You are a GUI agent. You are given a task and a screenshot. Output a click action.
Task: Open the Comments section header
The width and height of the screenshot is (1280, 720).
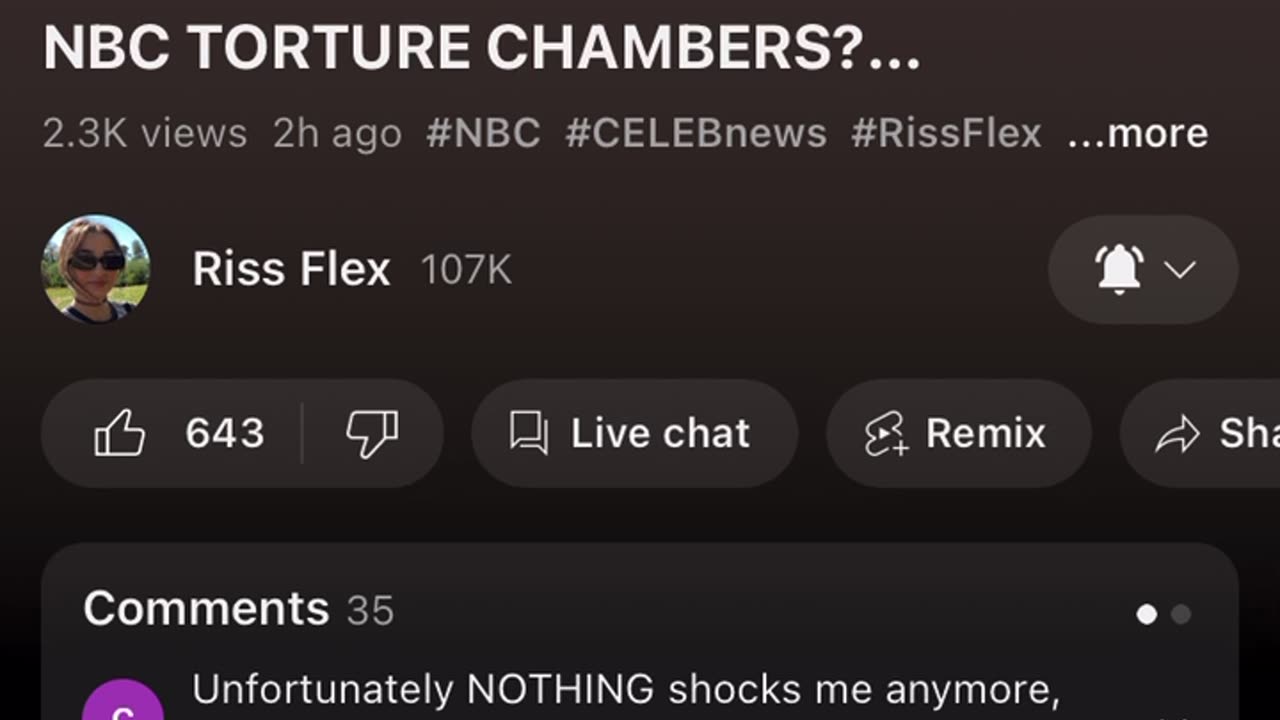tap(206, 608)
